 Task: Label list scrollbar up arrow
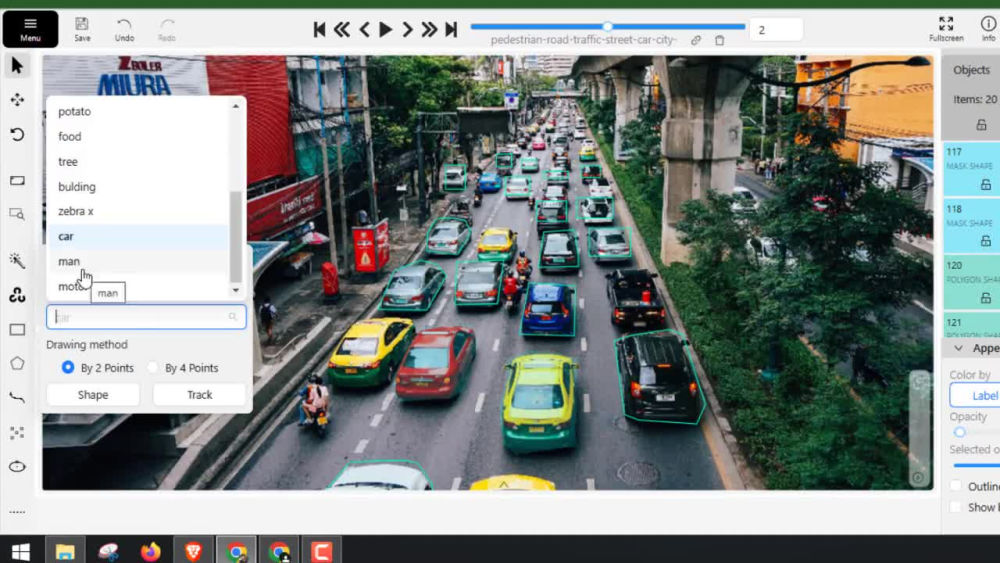coord(236,106)
